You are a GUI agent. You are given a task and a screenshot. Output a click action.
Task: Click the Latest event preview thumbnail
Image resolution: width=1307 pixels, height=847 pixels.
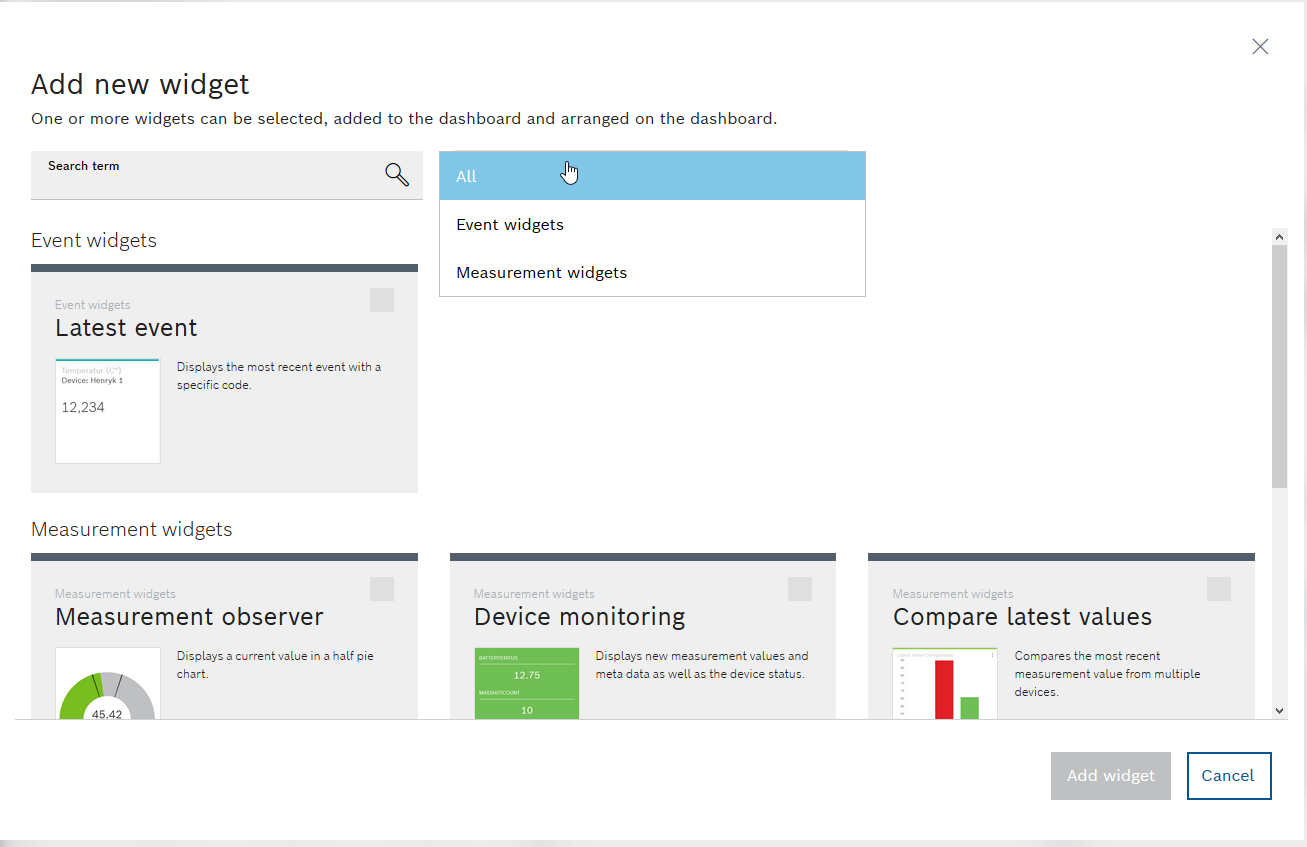pyautogui.click(x=107, y=410)
